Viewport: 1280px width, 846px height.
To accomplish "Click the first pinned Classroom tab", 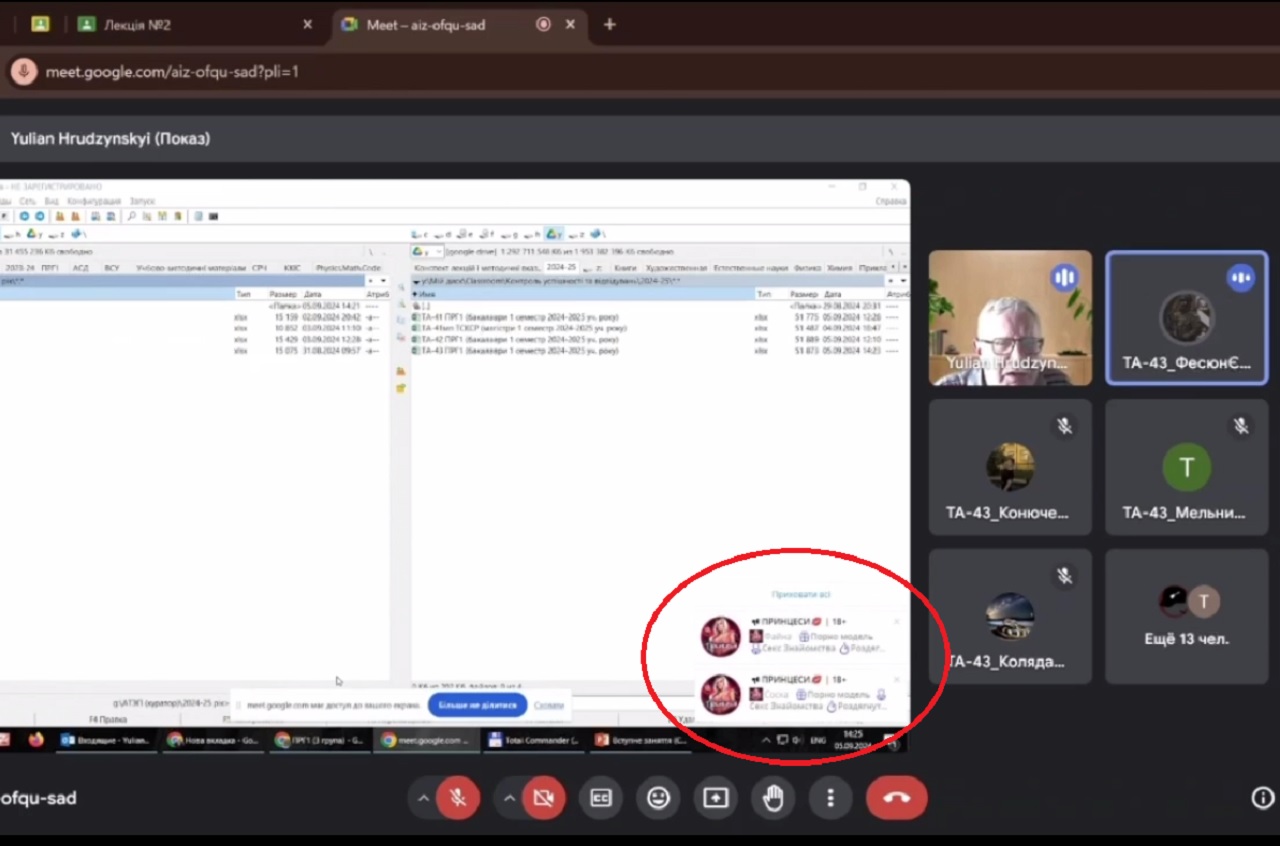I will 40,25.
